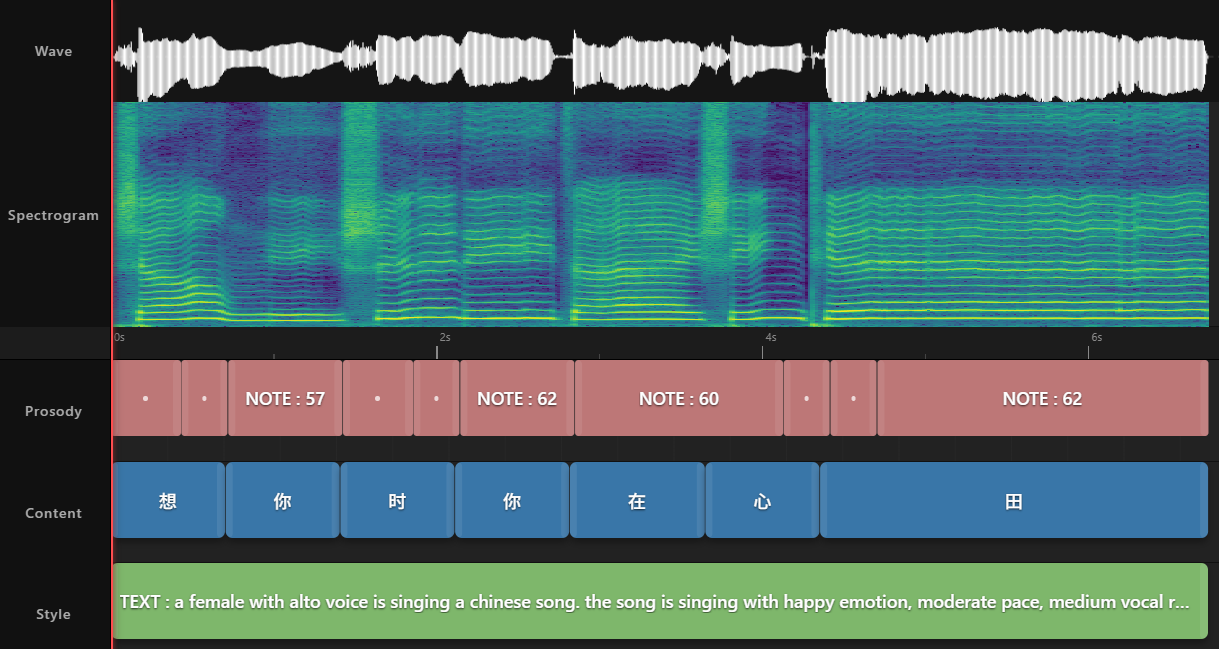Select the 田 content segment

1014,500
